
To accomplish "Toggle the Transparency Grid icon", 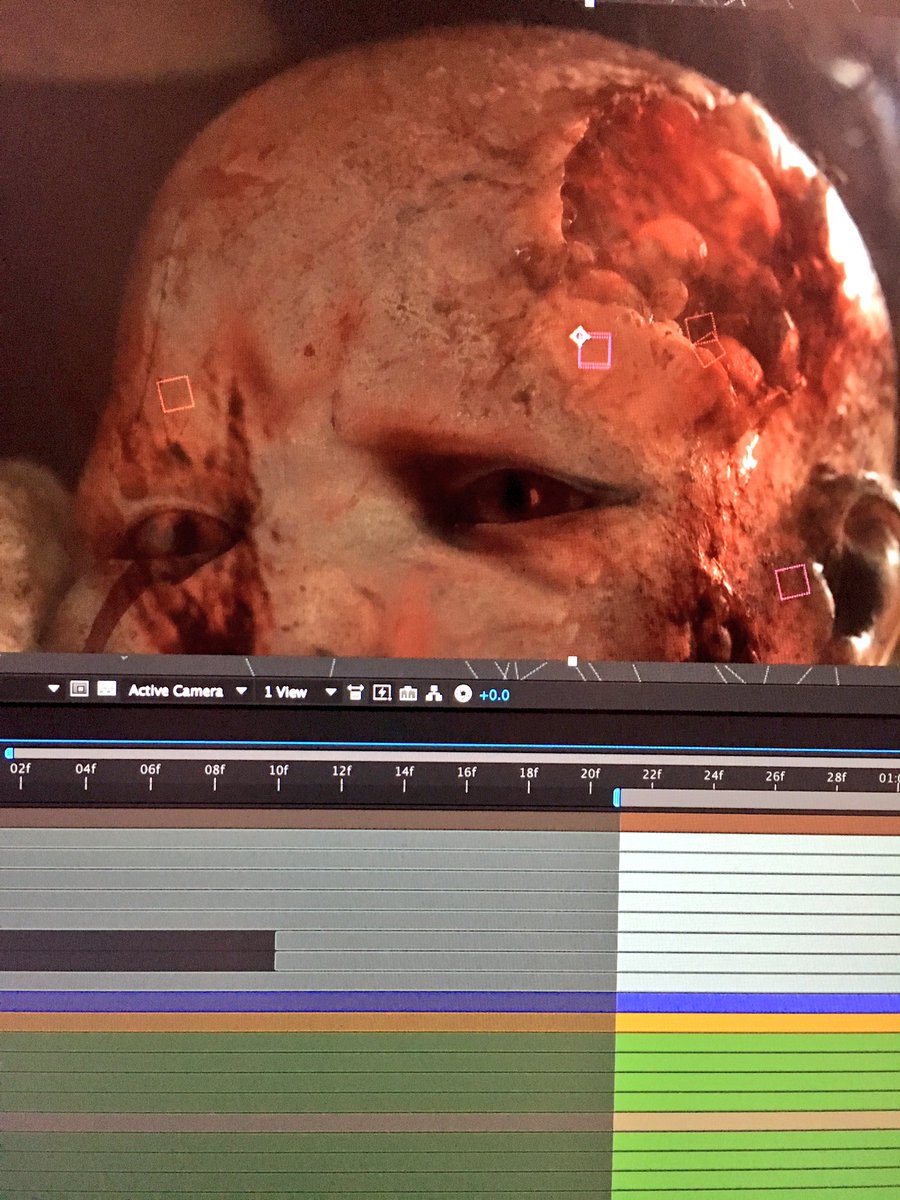I will 106,690.
